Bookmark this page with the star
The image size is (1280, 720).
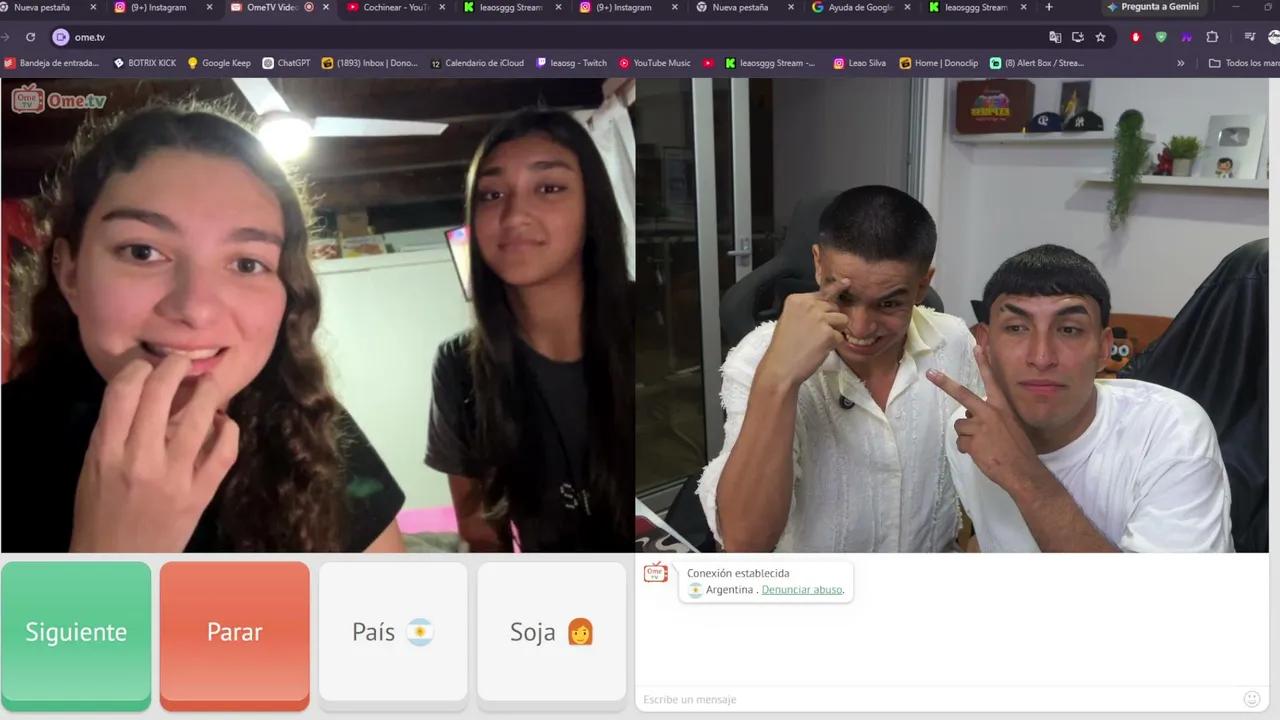click(1101, 37)
